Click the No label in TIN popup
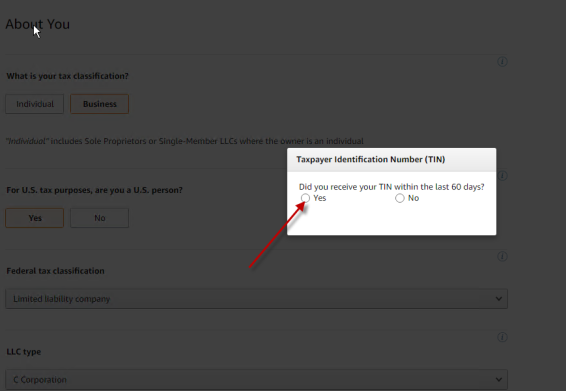 point(413,198)
